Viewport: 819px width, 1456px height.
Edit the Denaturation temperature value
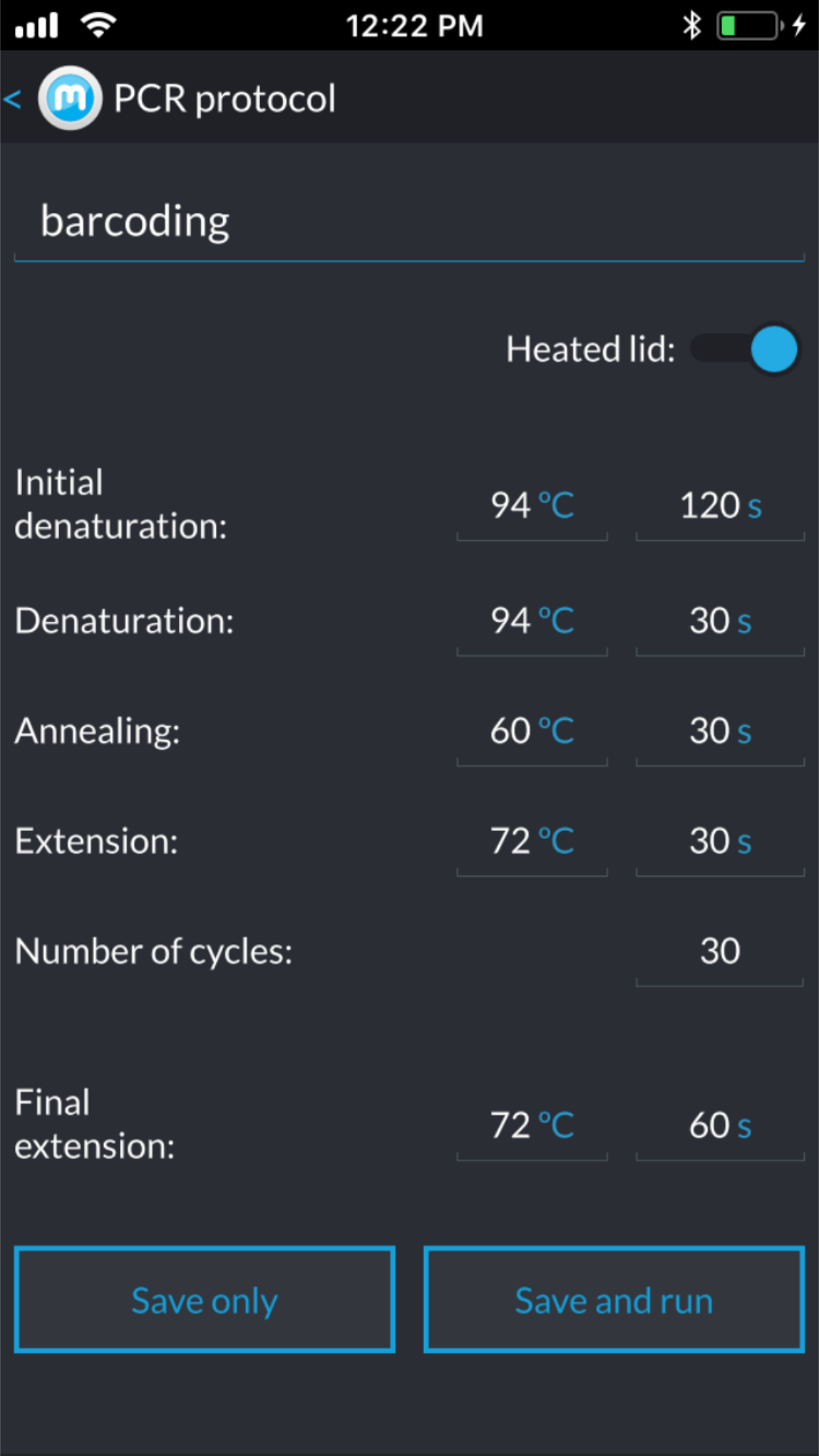[532, 621]
